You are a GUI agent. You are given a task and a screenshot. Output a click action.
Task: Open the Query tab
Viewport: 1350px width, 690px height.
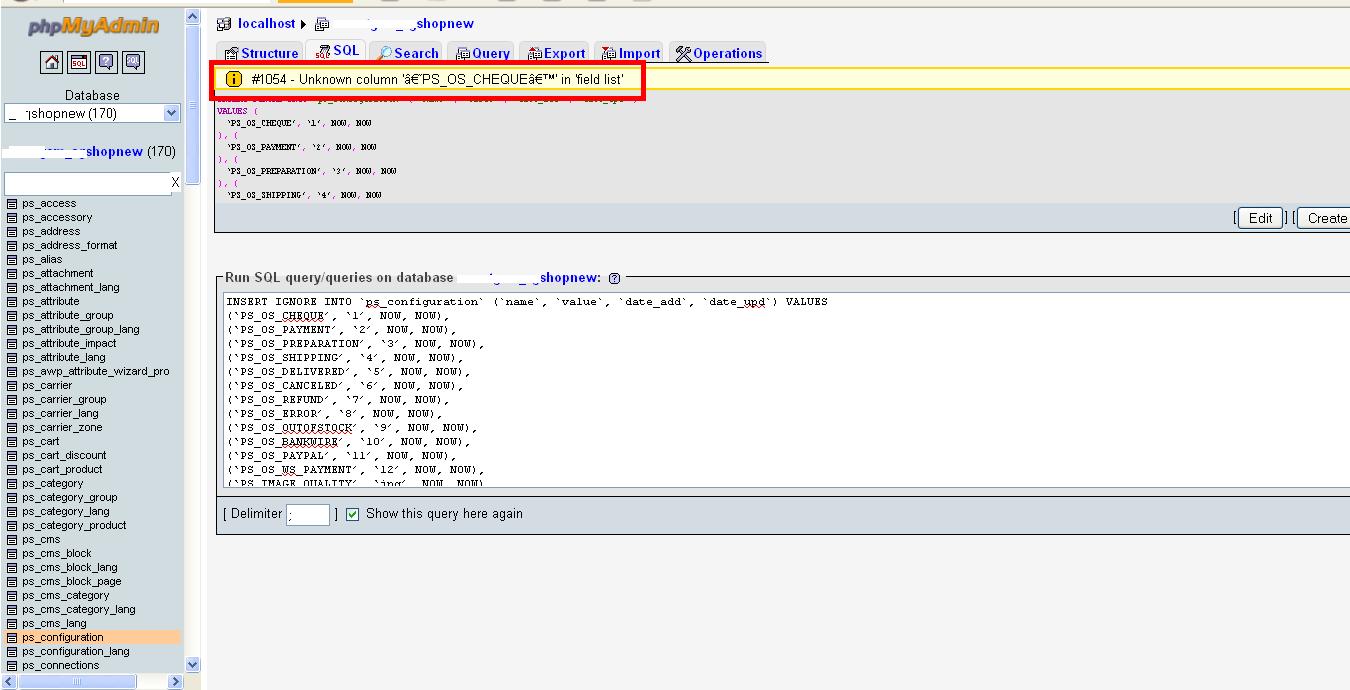483,53
